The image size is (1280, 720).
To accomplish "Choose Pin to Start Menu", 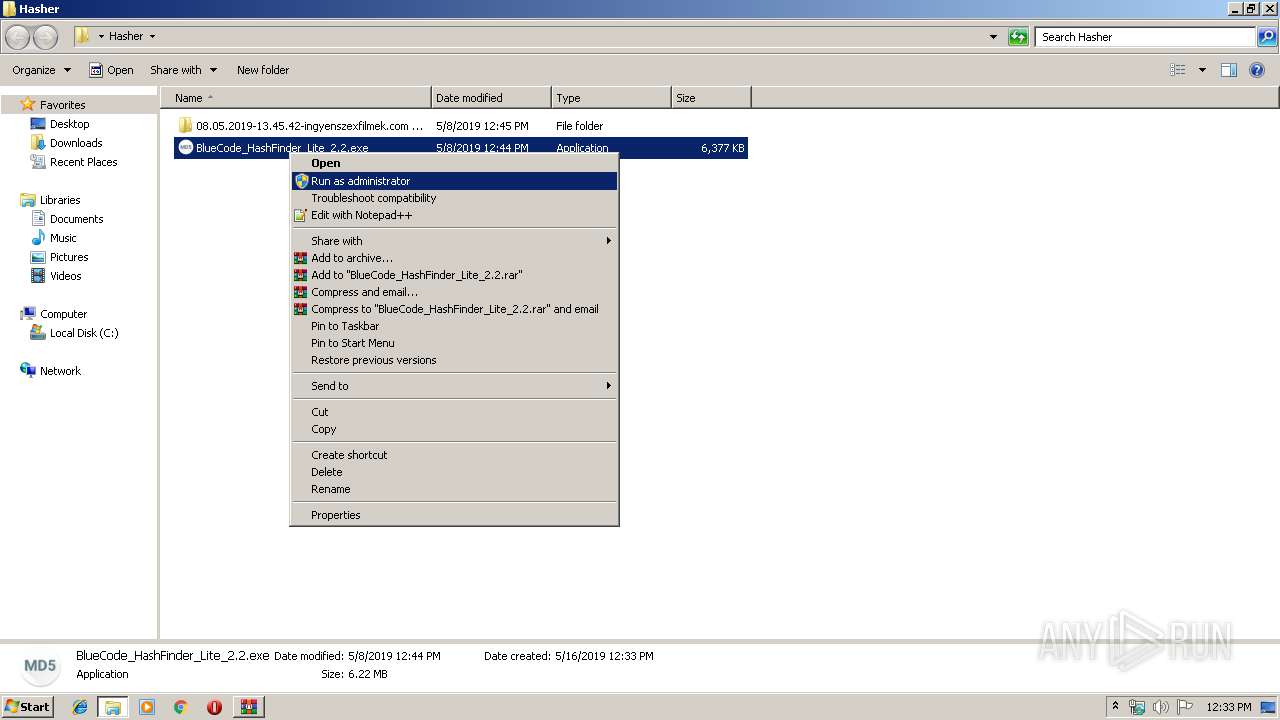I will click(454, 343).
